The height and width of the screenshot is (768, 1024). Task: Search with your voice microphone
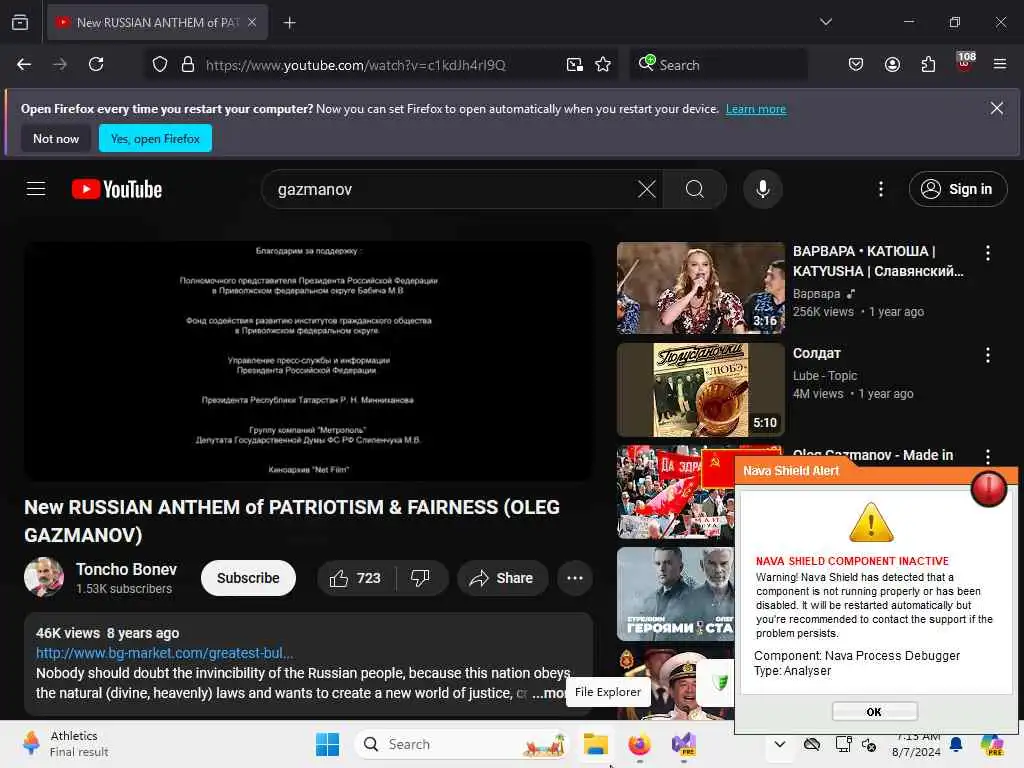pos(762,189)
